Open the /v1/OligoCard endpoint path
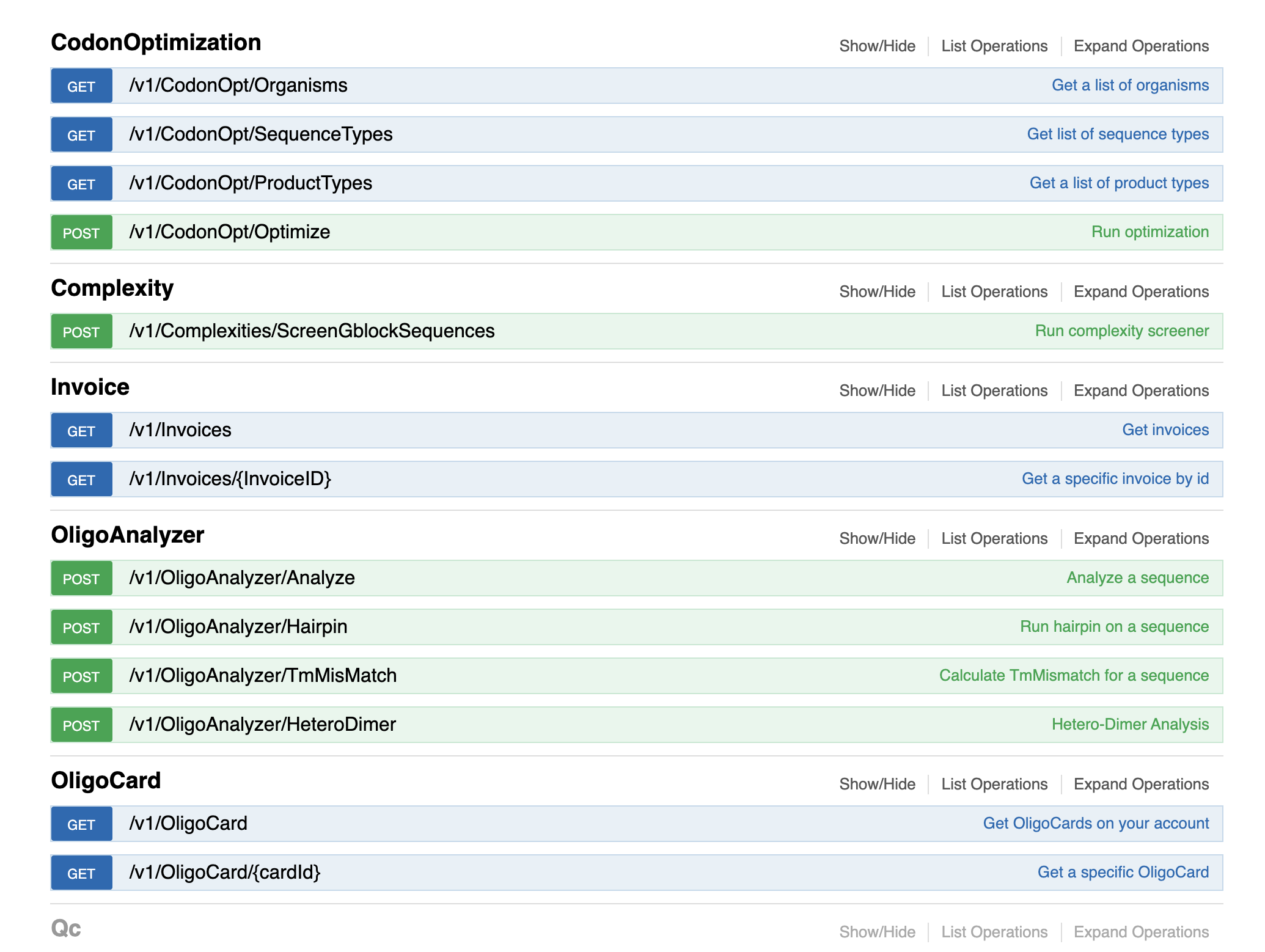This screenshot has width=1265, height=952. pyautogui.click(x=188, y=823)
